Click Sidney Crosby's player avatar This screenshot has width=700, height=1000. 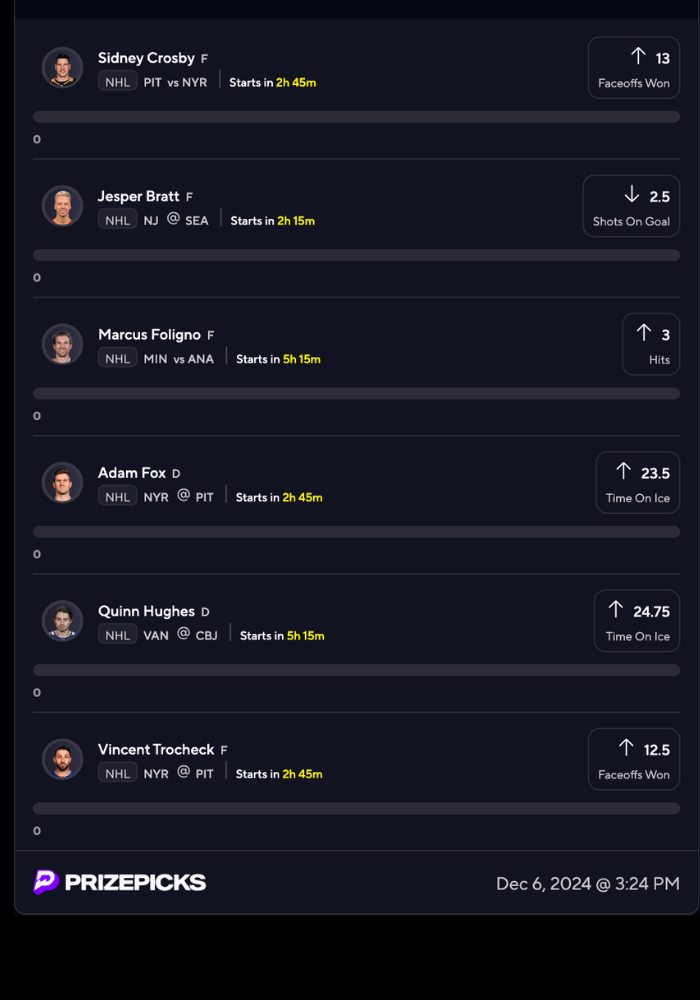pyautogui.click(x=62, y=68)
